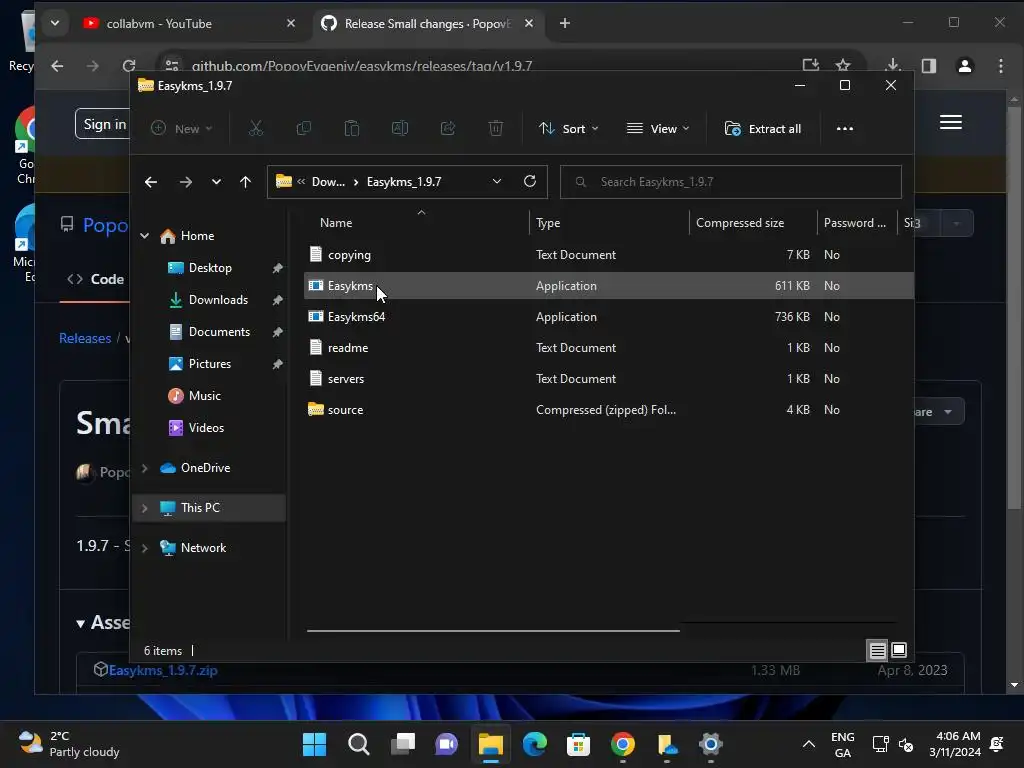
Task: Open Microsoft Edge from taskbar
Action: pos(534,744)
